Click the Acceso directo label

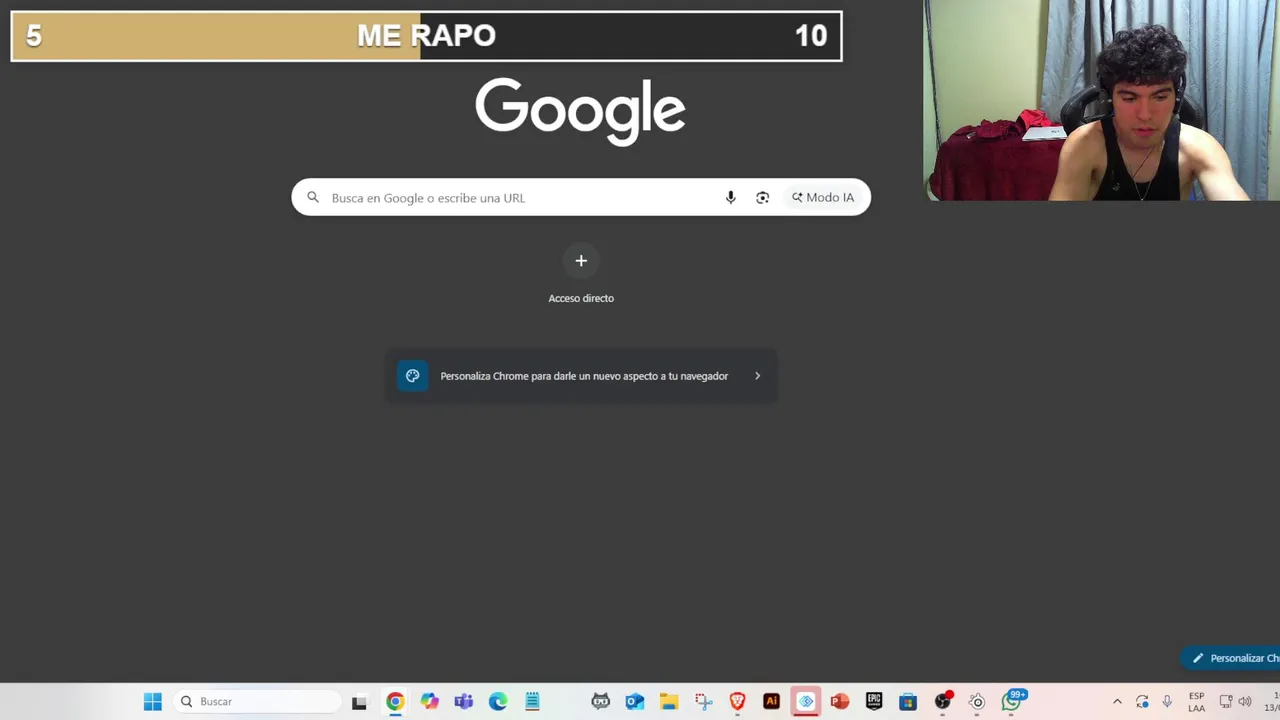pos(581,298)
